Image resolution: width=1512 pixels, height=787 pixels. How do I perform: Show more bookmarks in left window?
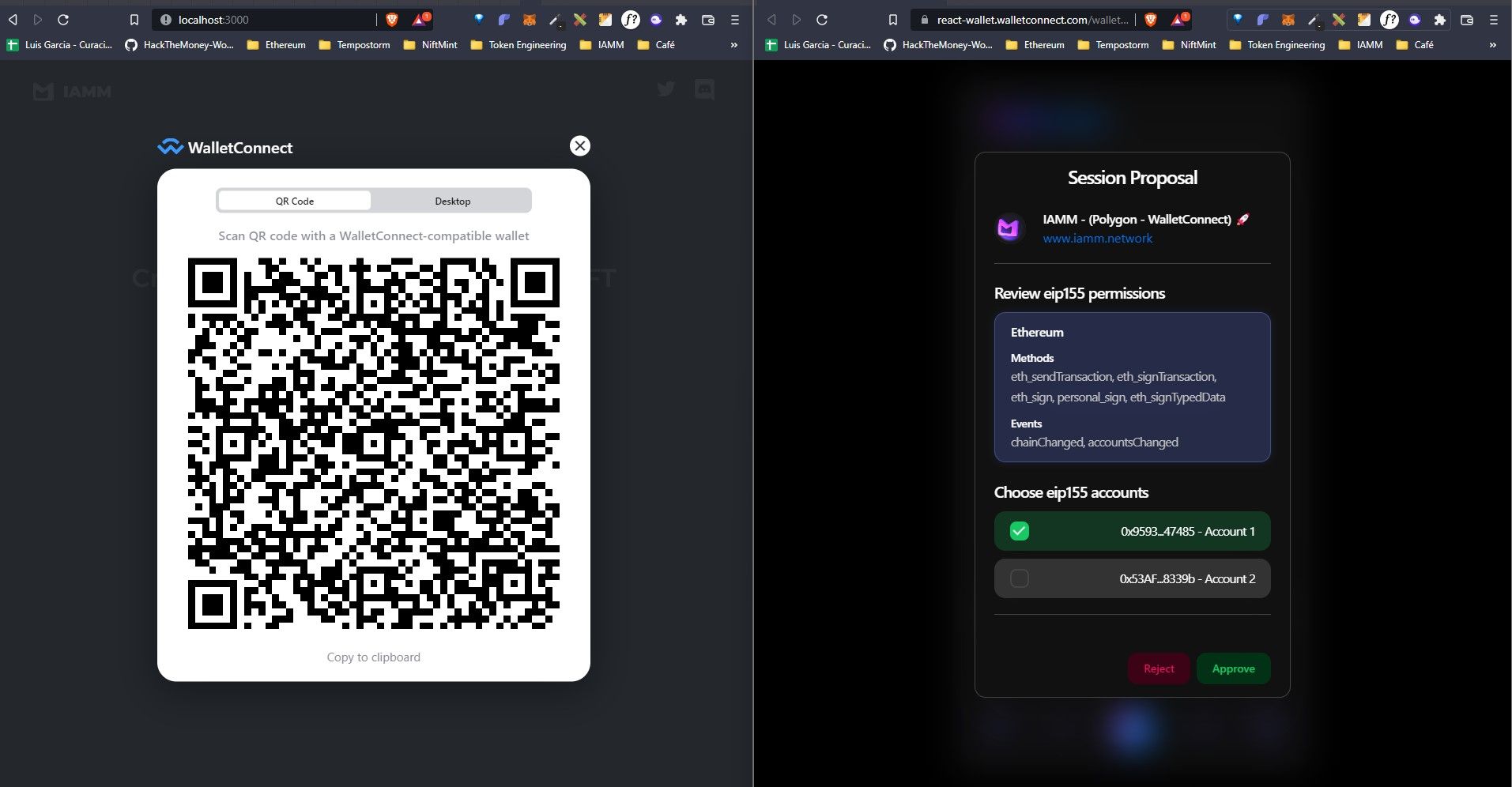pos(734,45)
